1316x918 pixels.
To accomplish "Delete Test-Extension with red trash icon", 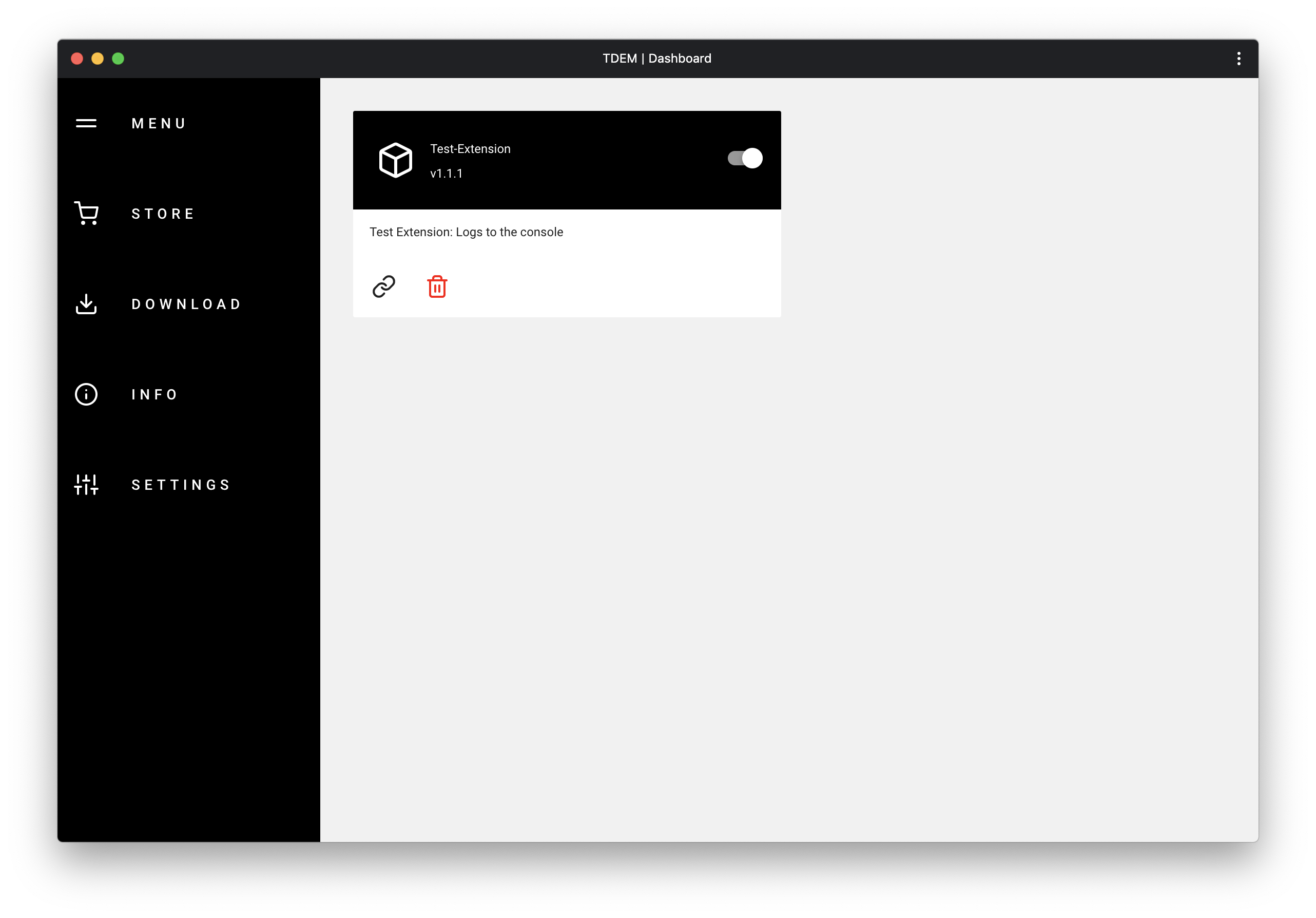I will [437, 286].
